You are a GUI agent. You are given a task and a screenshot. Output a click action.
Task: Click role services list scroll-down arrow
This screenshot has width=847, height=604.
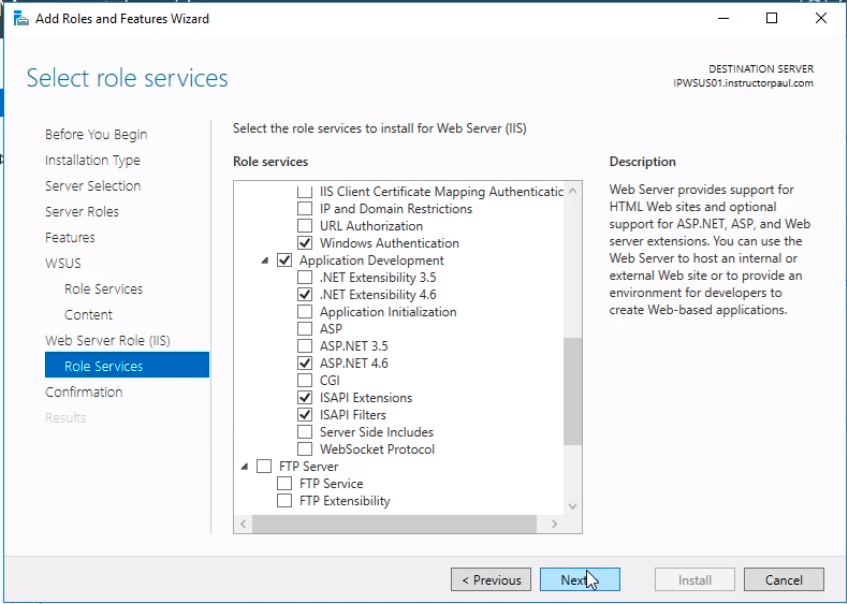pos(573,506)
